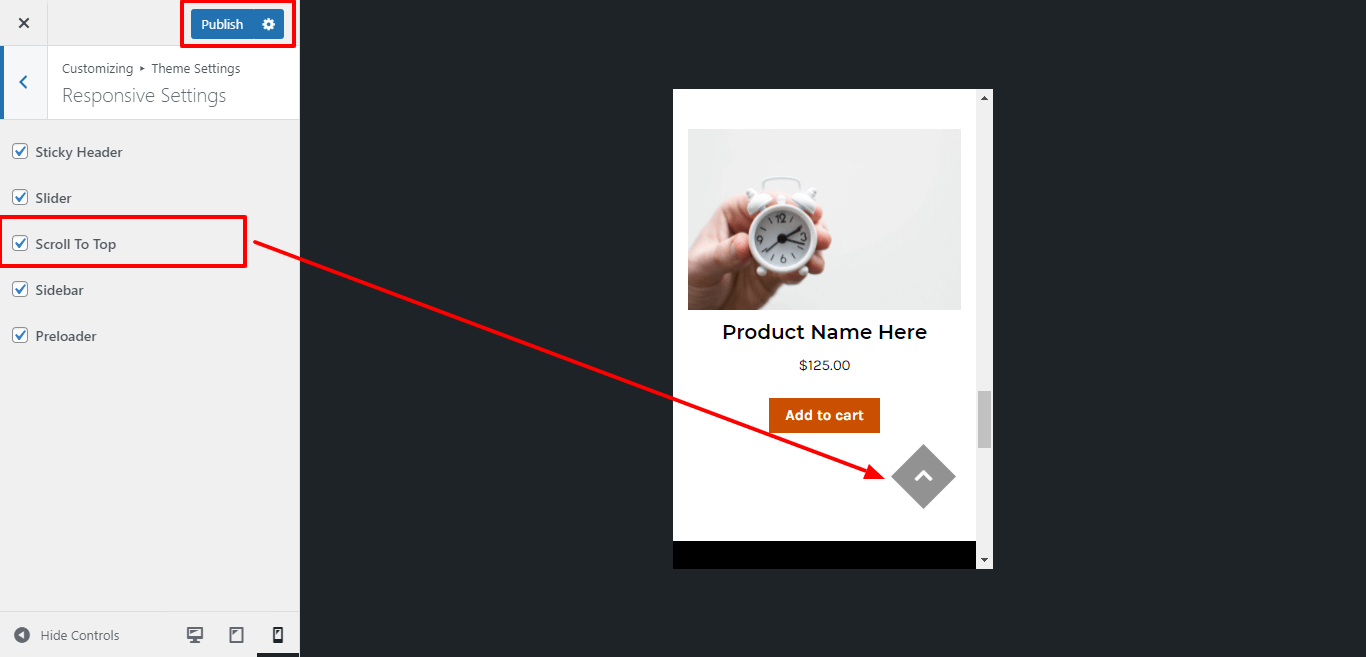
Task: Open the alarm clock product image
Action: pos(824,219)
